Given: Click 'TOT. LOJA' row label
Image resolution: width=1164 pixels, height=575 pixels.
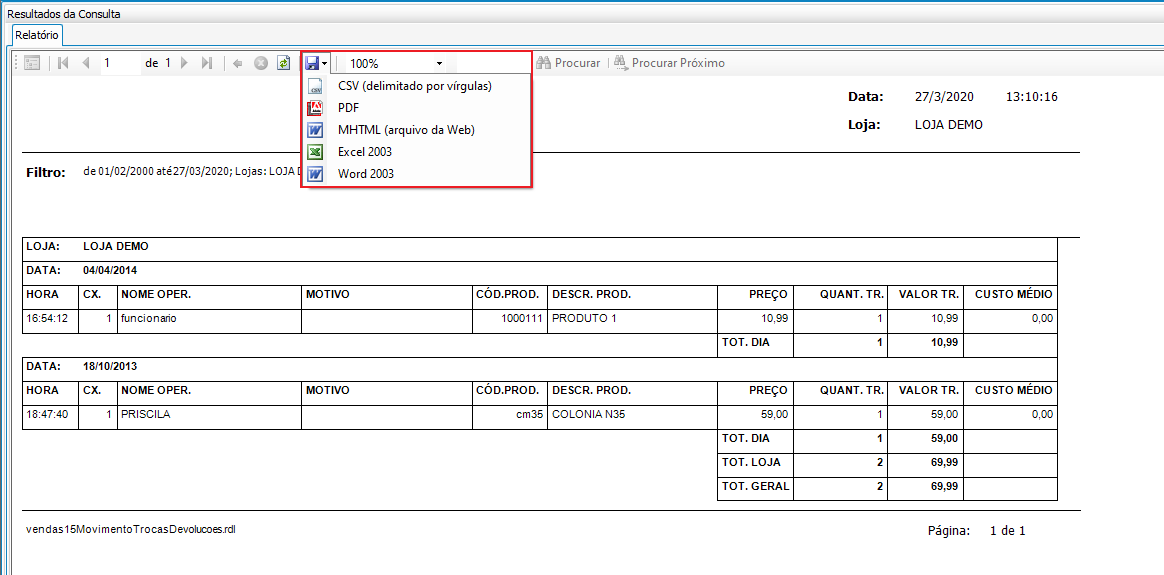Looking at the screenshot, I should point(751,462).
